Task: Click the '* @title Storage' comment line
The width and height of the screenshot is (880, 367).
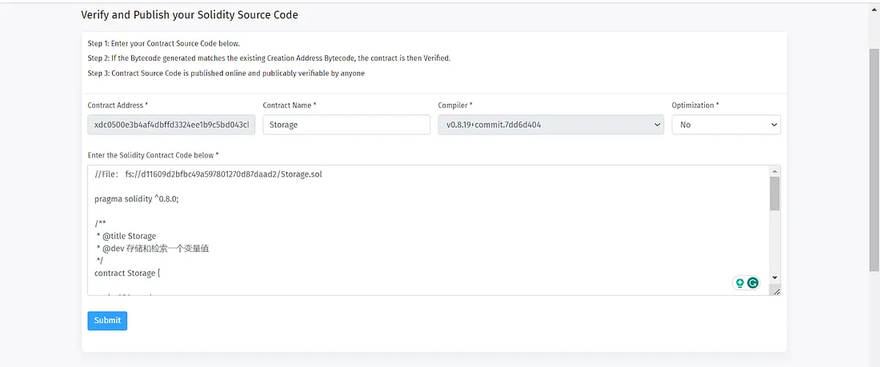Action: [x=126, y=236]
